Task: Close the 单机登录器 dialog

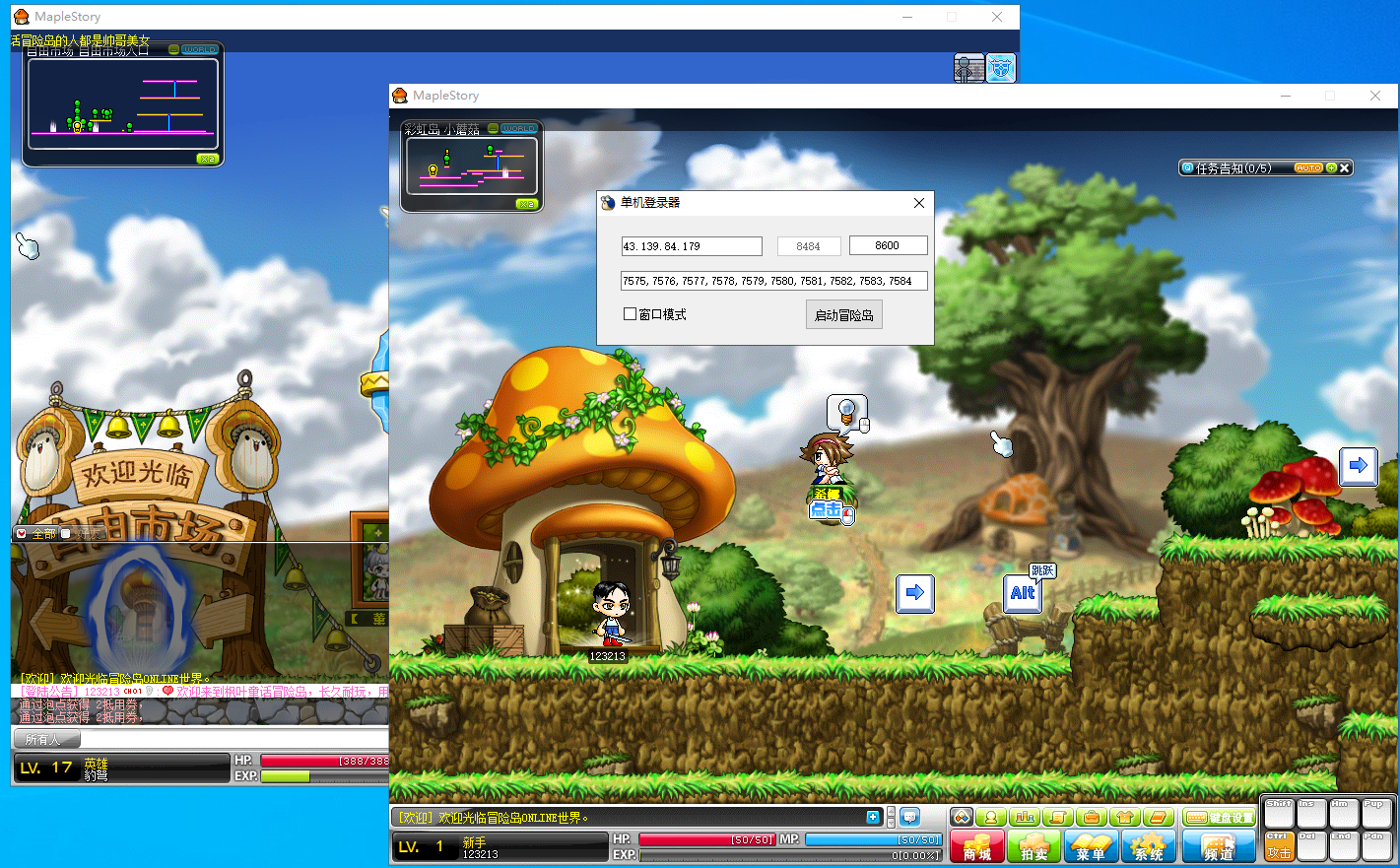Action: point(919,203)
